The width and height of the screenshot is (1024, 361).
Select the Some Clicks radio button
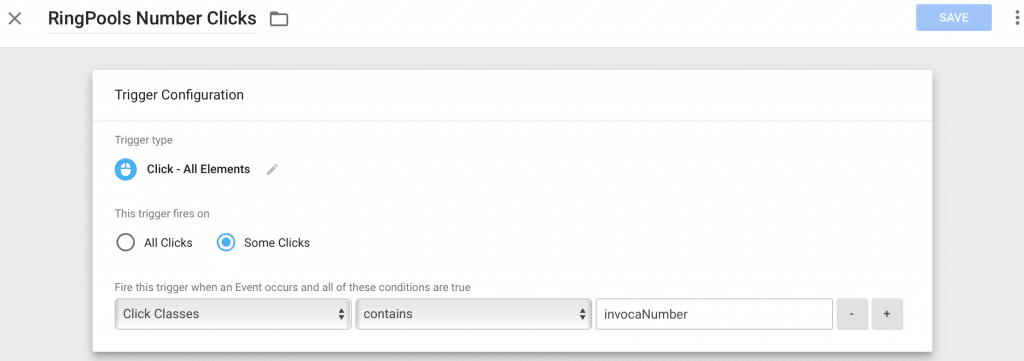(226, 243)
